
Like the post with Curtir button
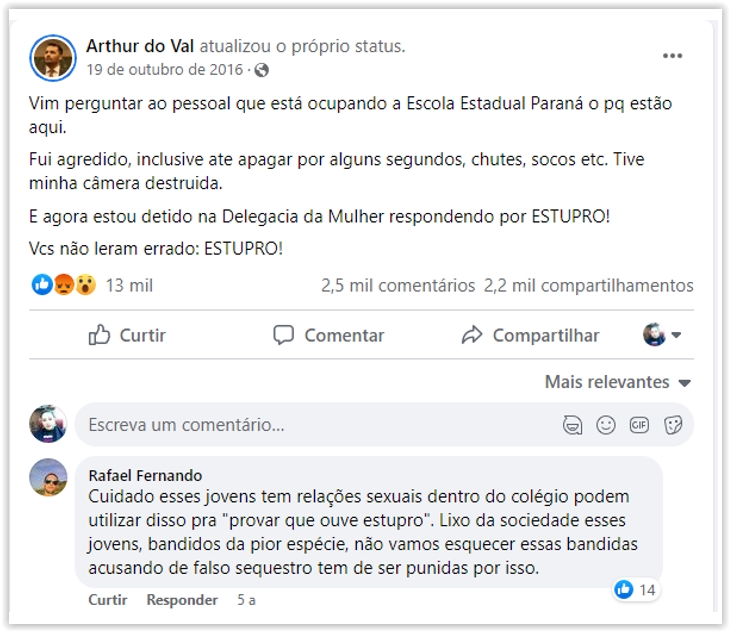tap(127, 335)
